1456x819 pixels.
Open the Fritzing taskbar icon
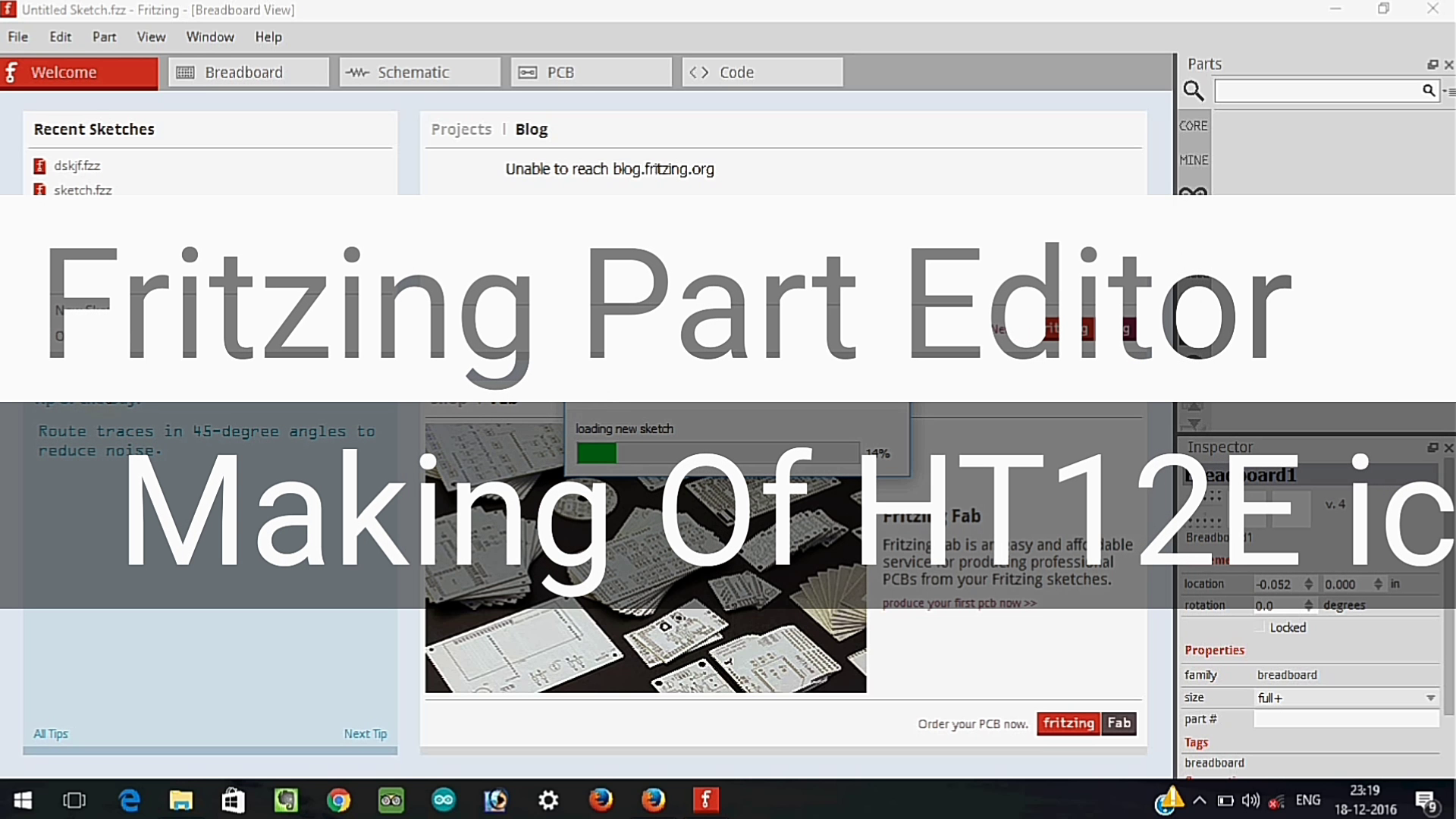706,800
